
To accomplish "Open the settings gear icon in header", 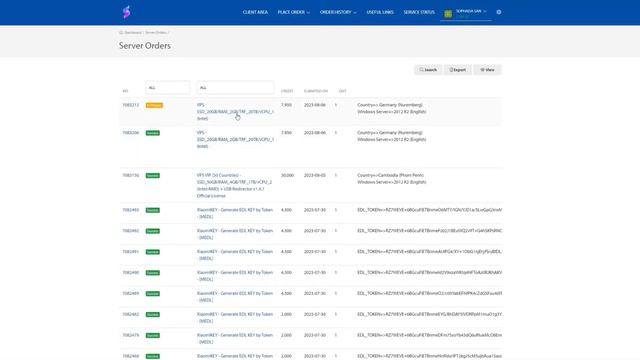I will (499, 12).
